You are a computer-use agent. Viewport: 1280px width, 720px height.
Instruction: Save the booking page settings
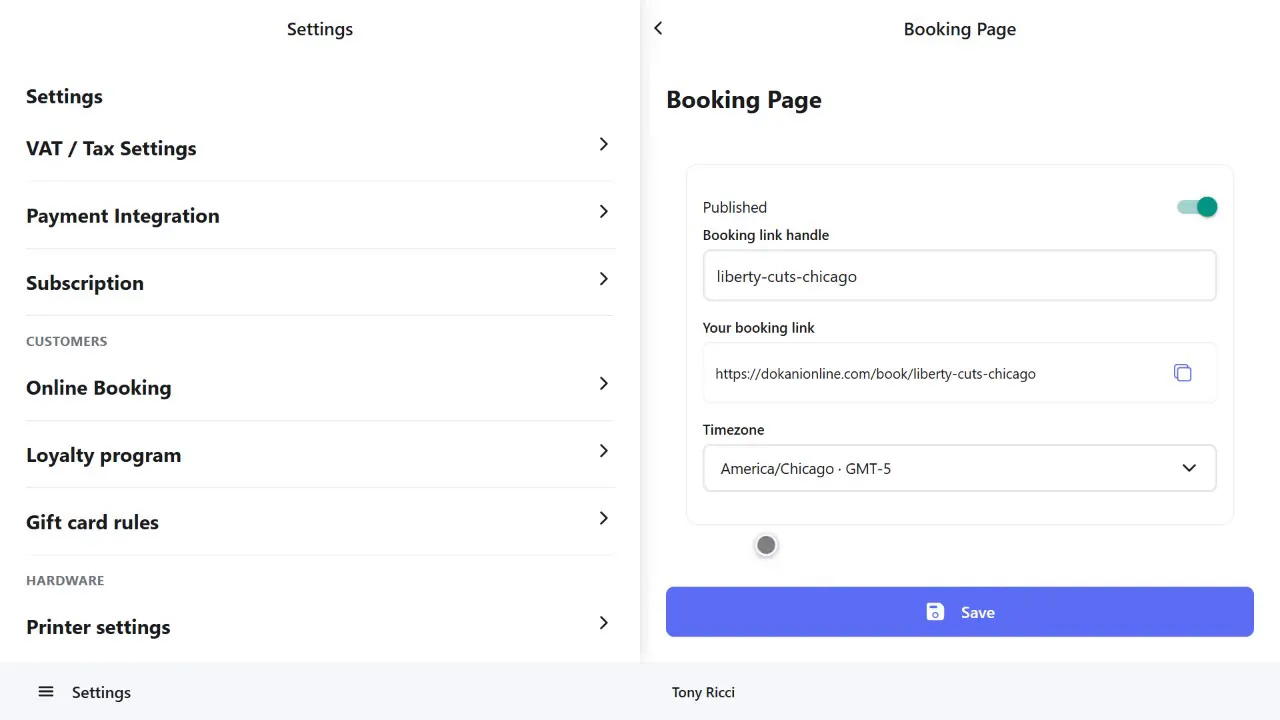(959, 612)
